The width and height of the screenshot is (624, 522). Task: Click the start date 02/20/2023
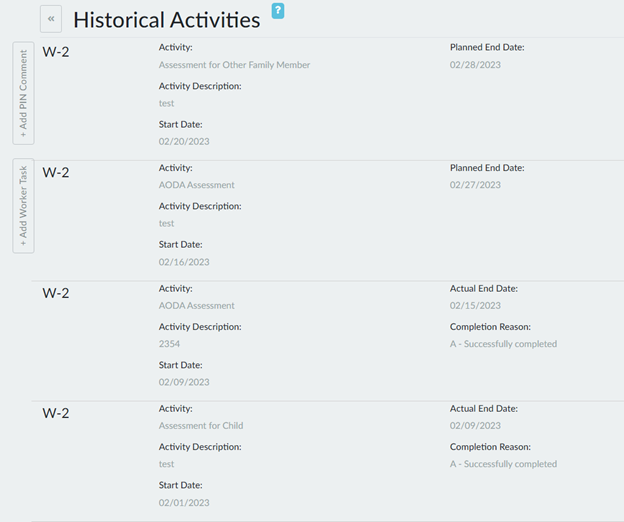click(x=184, y=142)
